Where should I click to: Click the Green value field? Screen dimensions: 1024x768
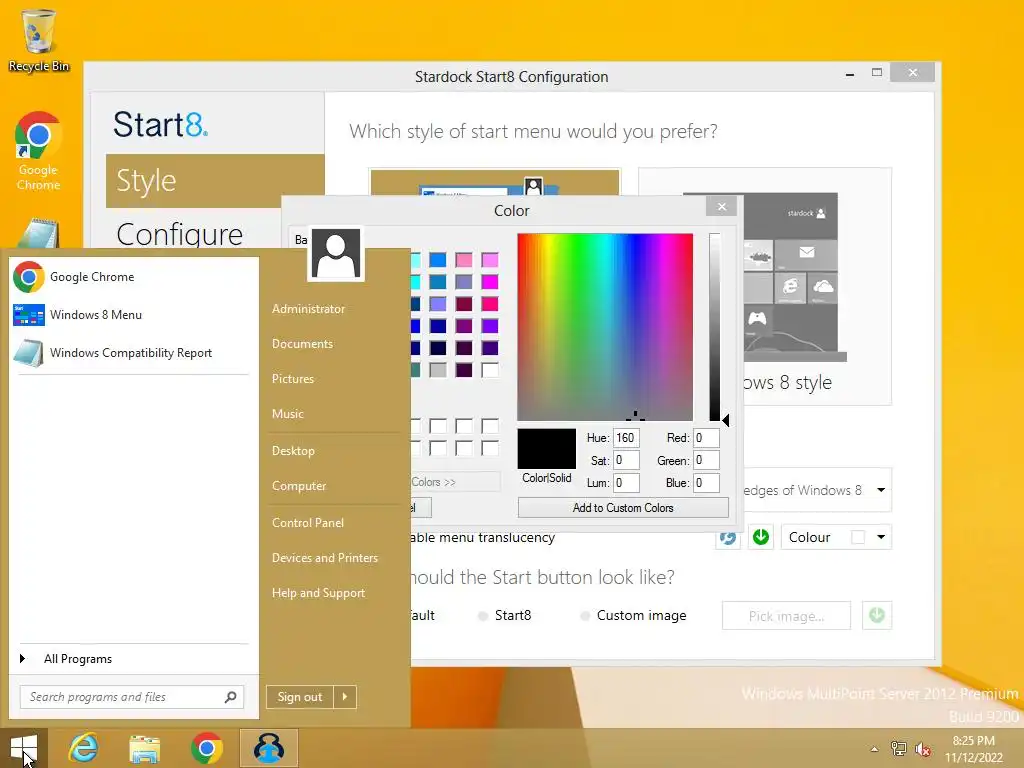click(x=707, y=460)
